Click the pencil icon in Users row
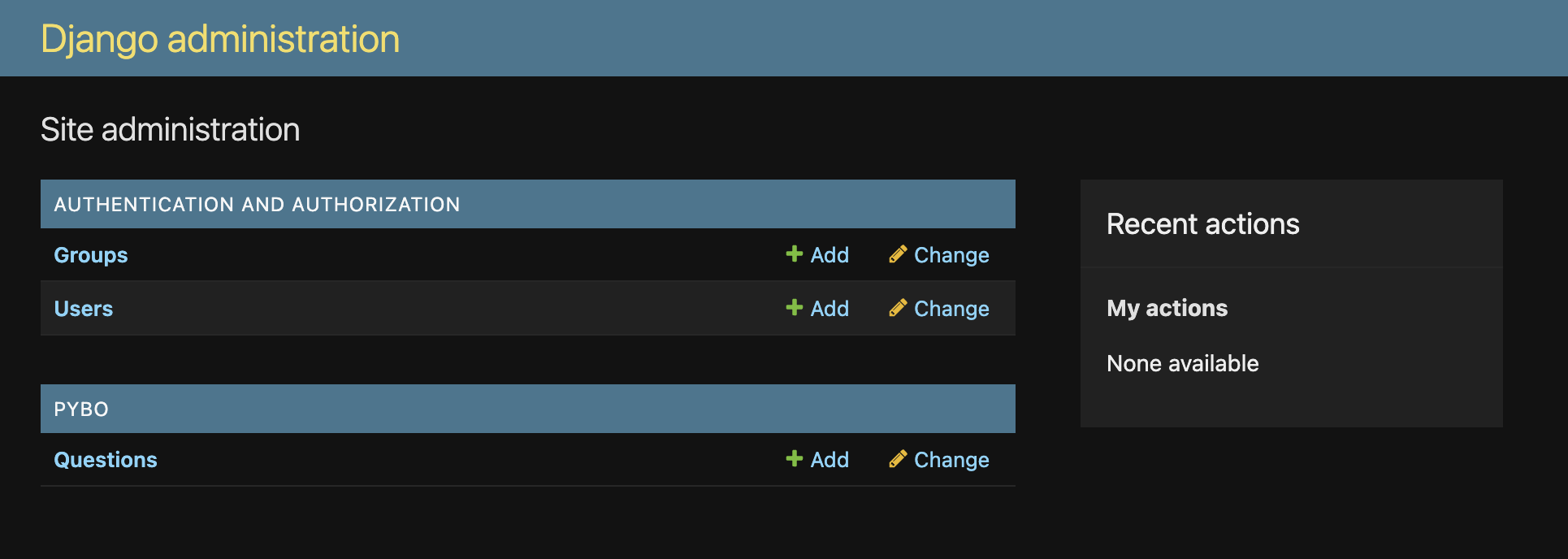 (898, 308)
